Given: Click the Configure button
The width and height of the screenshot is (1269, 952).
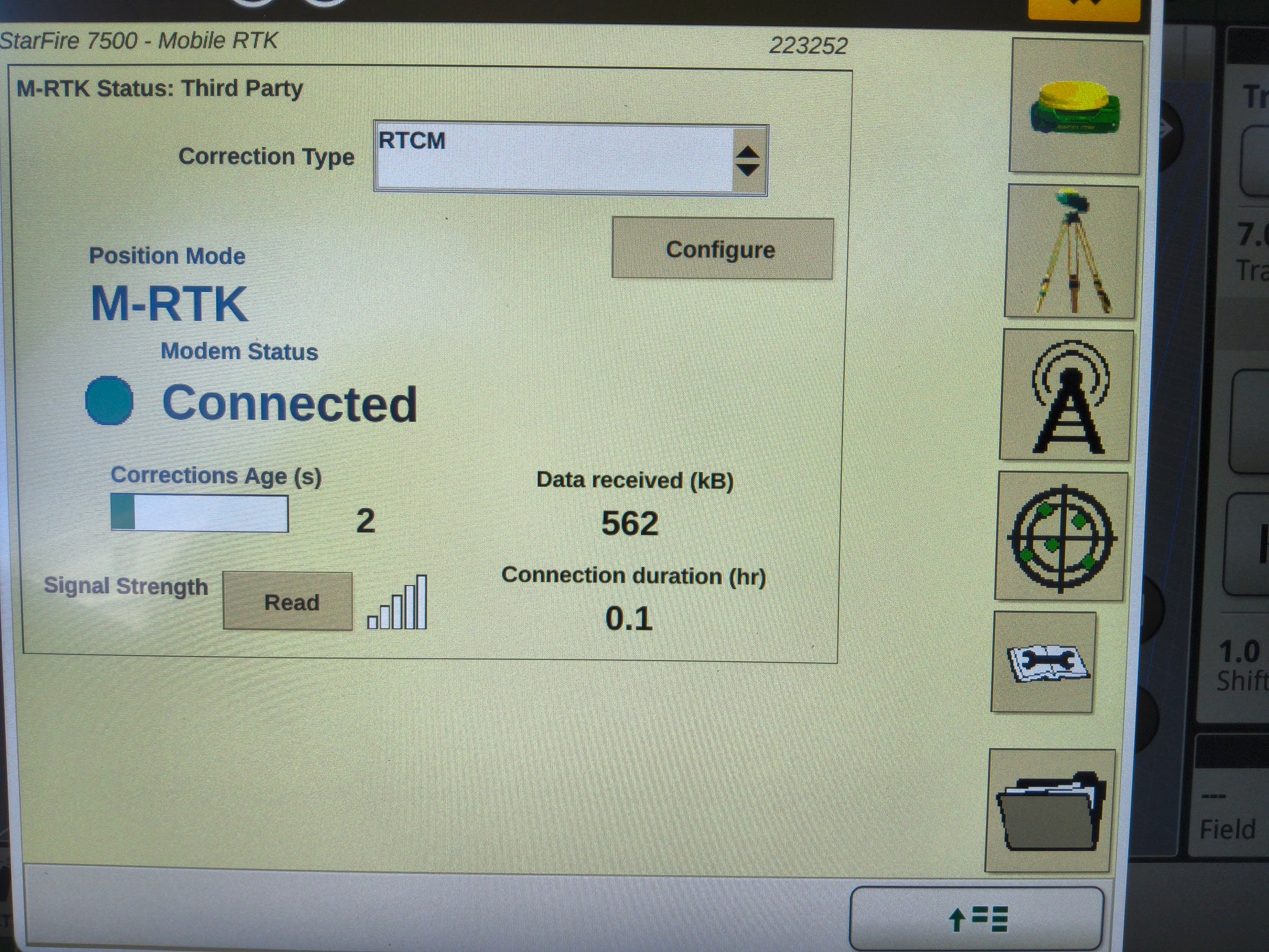Looking at the screenshot, I should (x=722, y=249).
